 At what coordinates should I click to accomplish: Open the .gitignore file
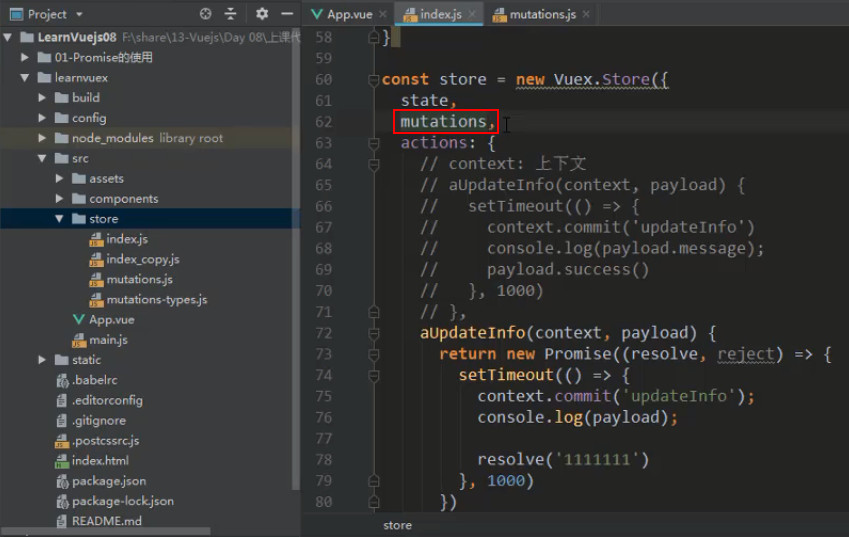coord(99,420)
